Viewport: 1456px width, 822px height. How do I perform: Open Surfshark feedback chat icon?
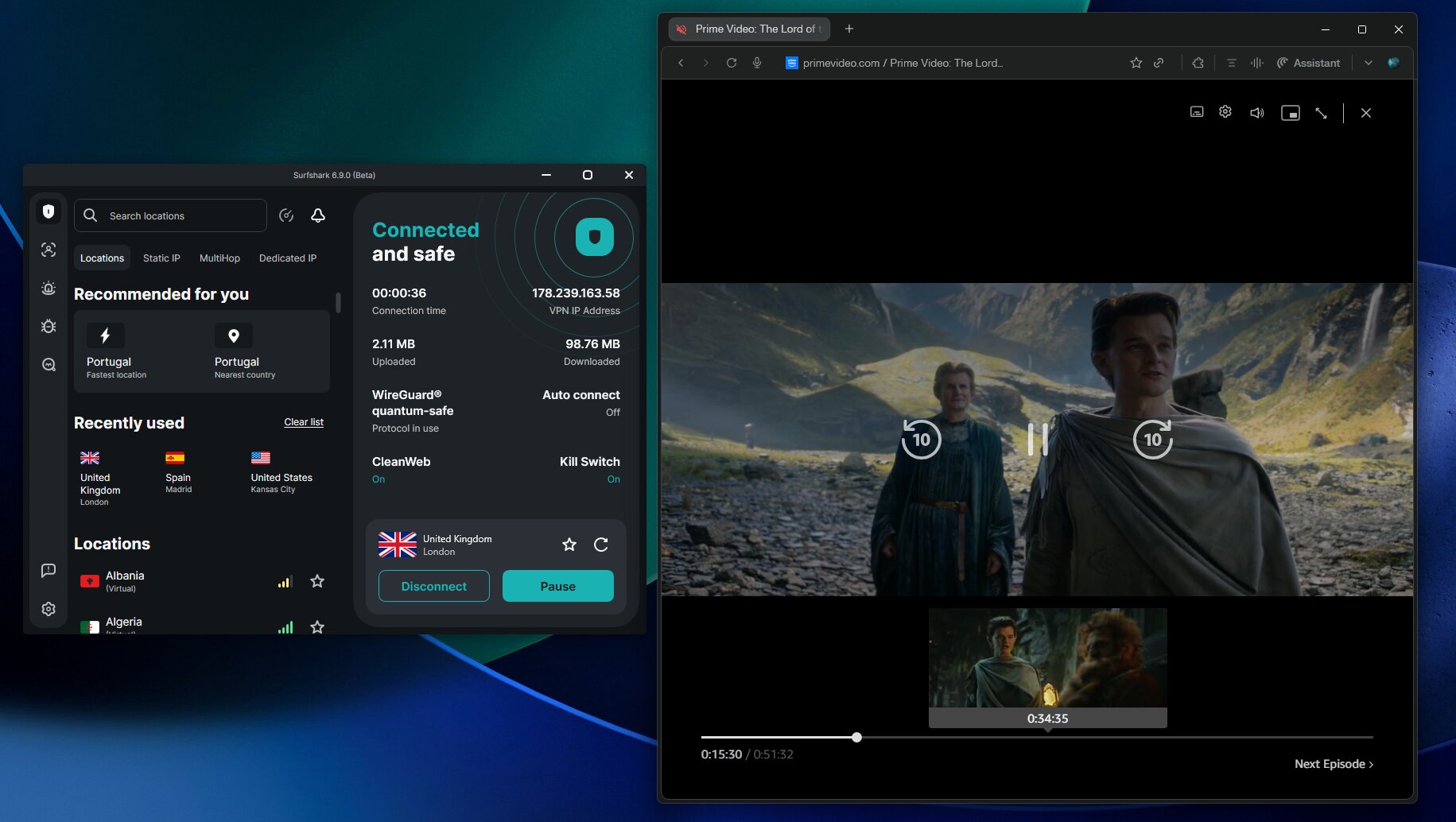pos(49,570)
